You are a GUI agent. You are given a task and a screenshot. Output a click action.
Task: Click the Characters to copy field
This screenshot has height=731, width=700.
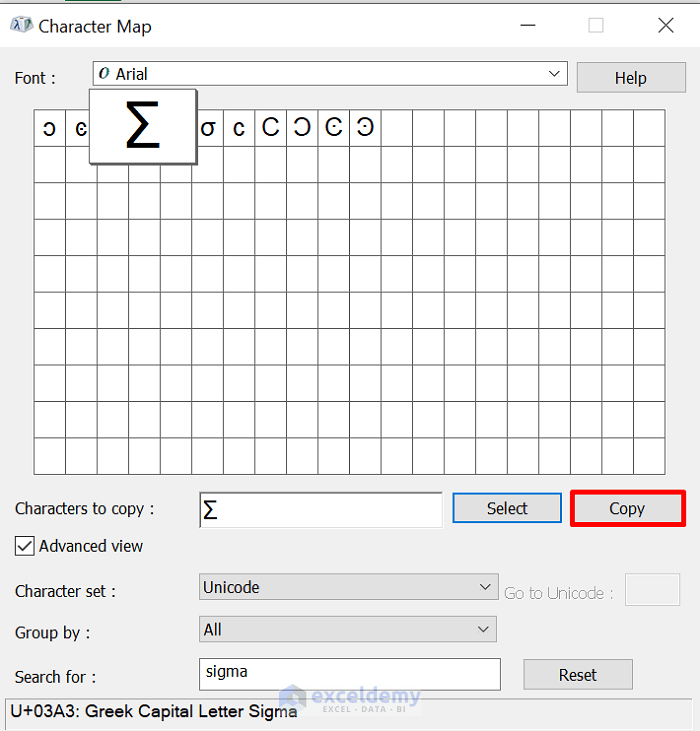[321, 509]
